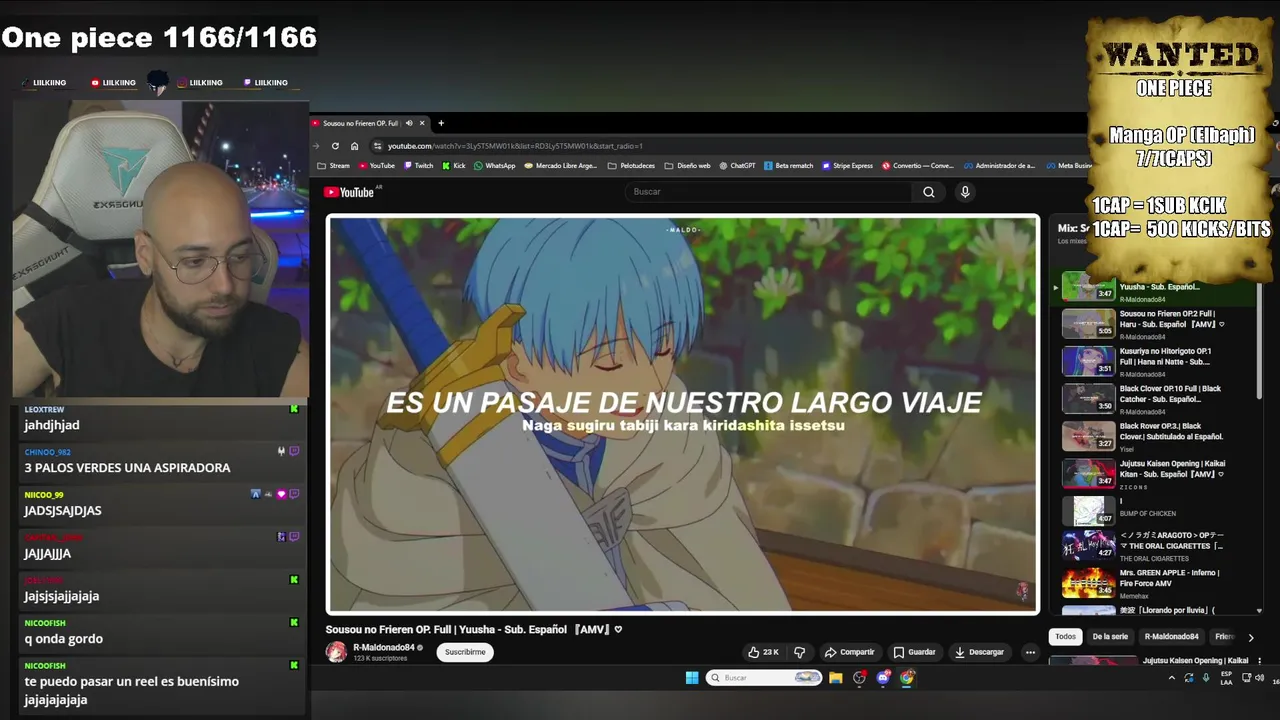Open the Twitch bookmark
Image resolution: width=1280 pixels, height=720 pixels.
coord(418,166)
